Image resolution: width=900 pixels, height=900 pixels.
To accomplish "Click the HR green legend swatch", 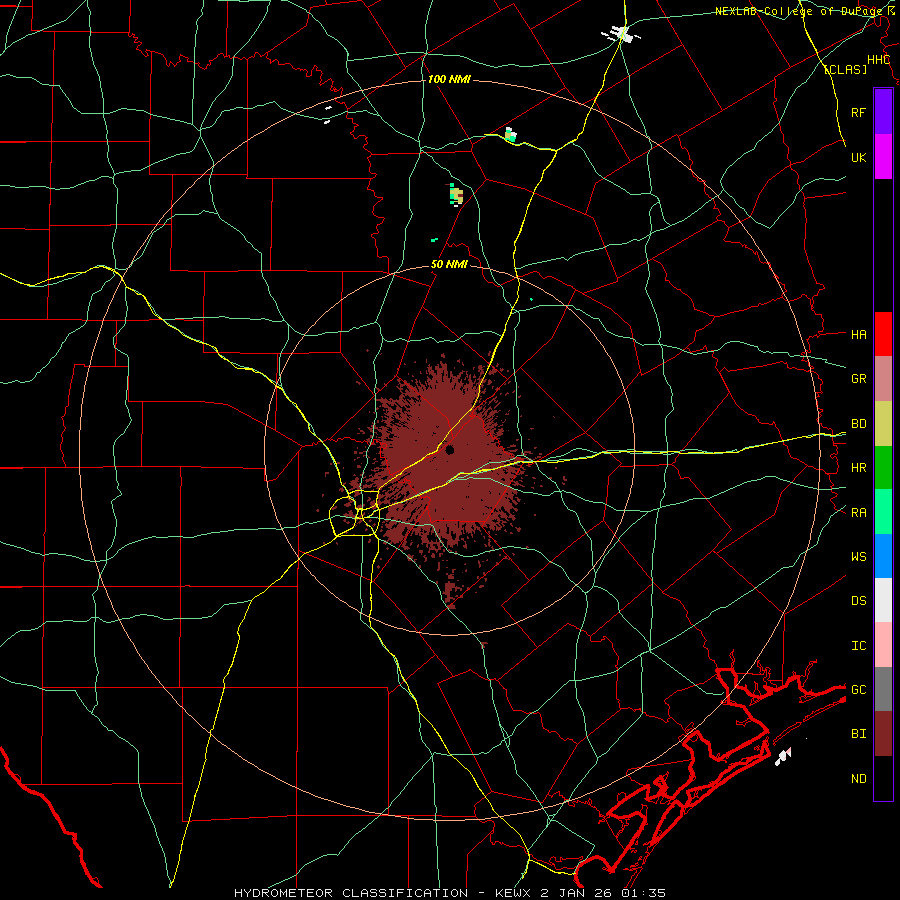I will point(883,468).
